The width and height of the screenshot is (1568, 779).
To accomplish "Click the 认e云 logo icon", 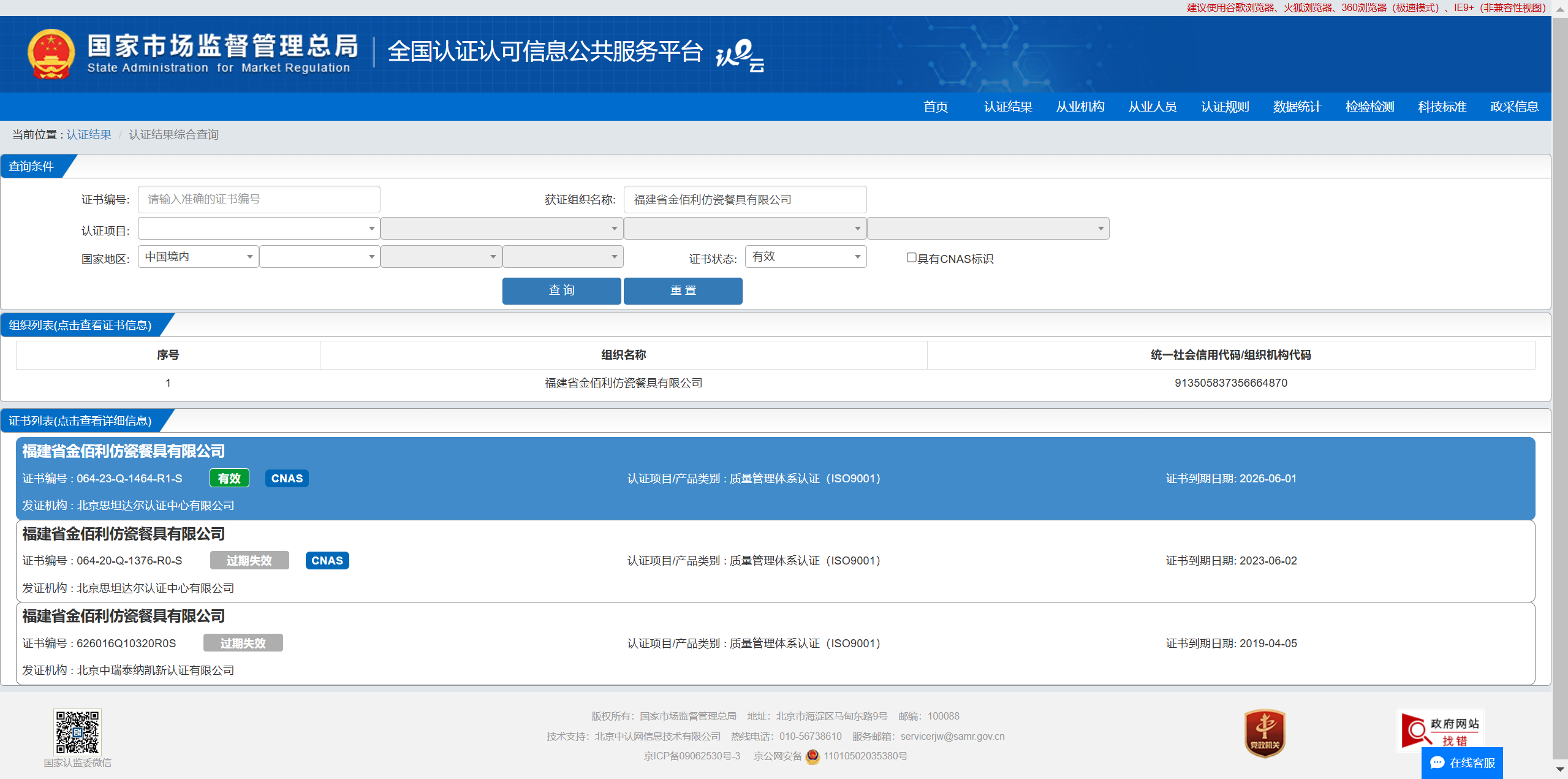I will point(740,55).
